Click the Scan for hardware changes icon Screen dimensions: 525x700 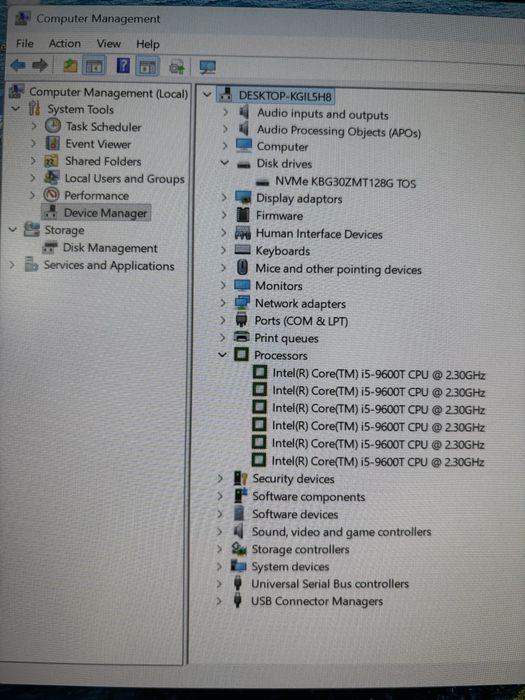177,67
